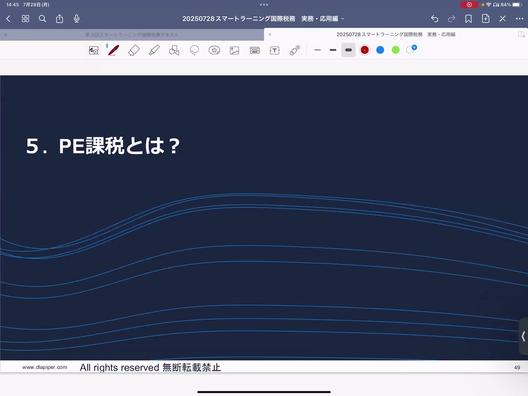Select the Lasso tool

click(x=194, y=51)
